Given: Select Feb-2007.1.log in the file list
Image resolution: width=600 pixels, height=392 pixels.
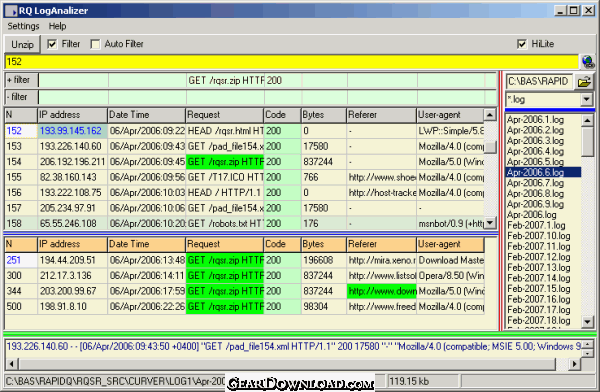Looking at the screenshot, I should 536,225.
